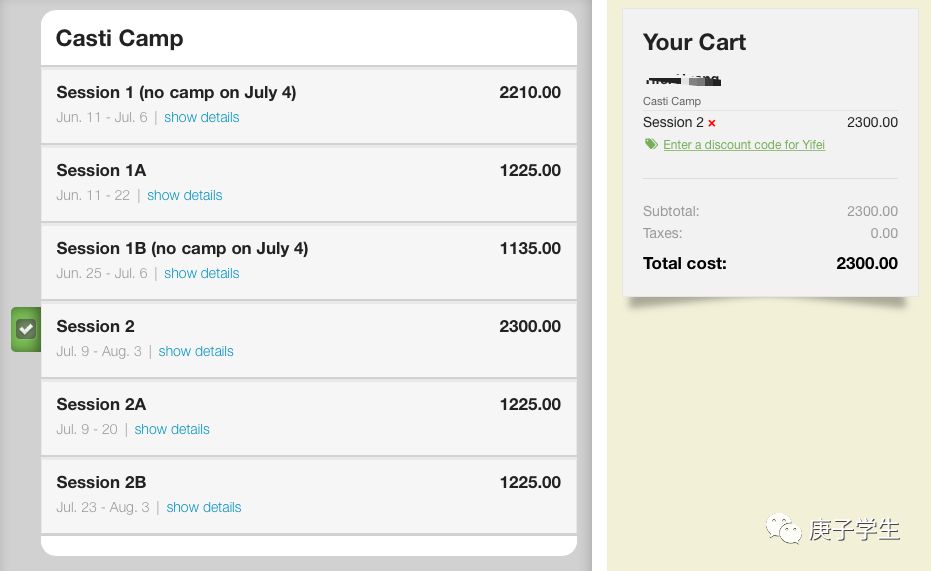Click the Casti Camp header
The width and height of the screenshot is (931, 571).
tap(120, 39)
